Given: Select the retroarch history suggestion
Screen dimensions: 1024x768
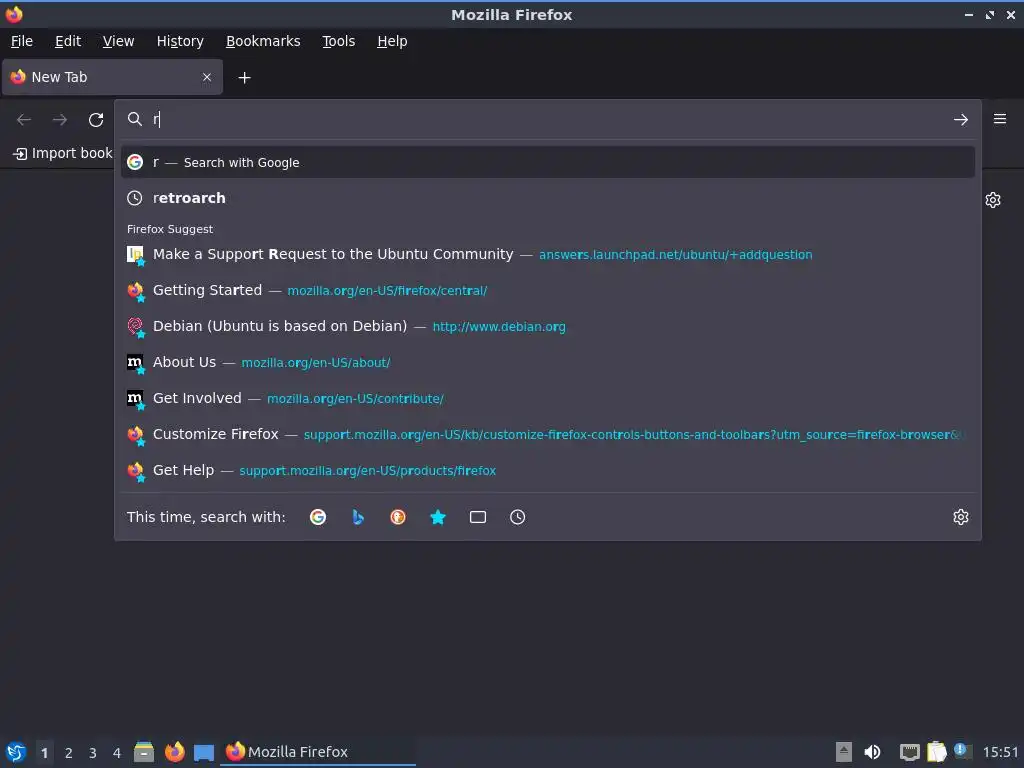Looking at the screenshot, I should coord(548,198).
